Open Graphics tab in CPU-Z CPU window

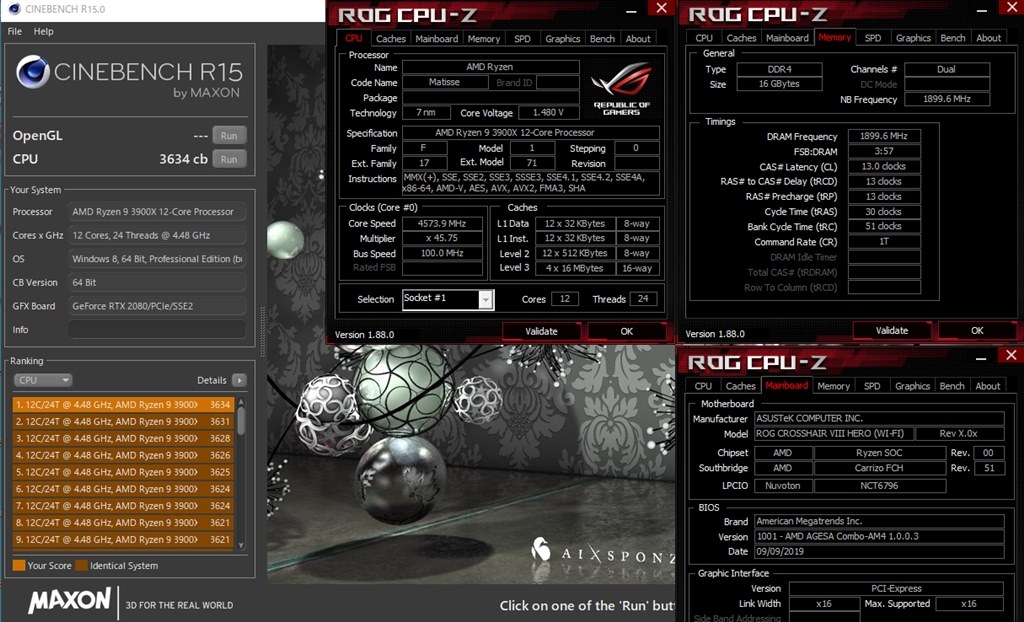(563, 39)
